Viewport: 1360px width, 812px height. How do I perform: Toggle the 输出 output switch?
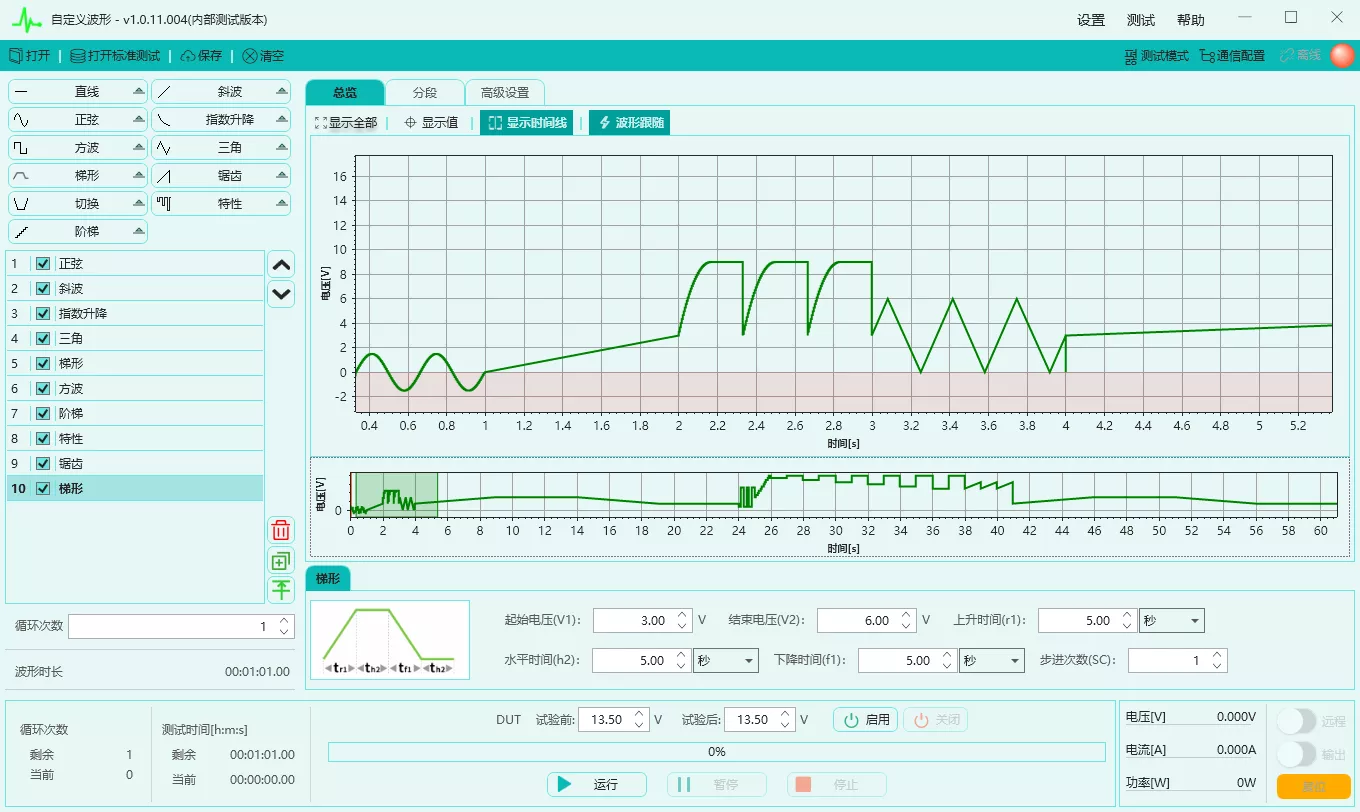point(1296,754)
